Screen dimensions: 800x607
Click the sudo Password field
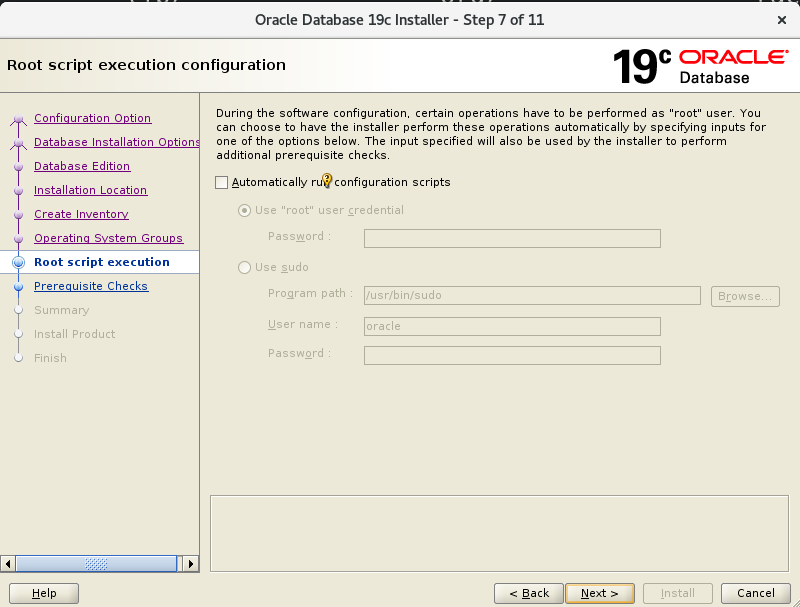[x=512, y=356]
